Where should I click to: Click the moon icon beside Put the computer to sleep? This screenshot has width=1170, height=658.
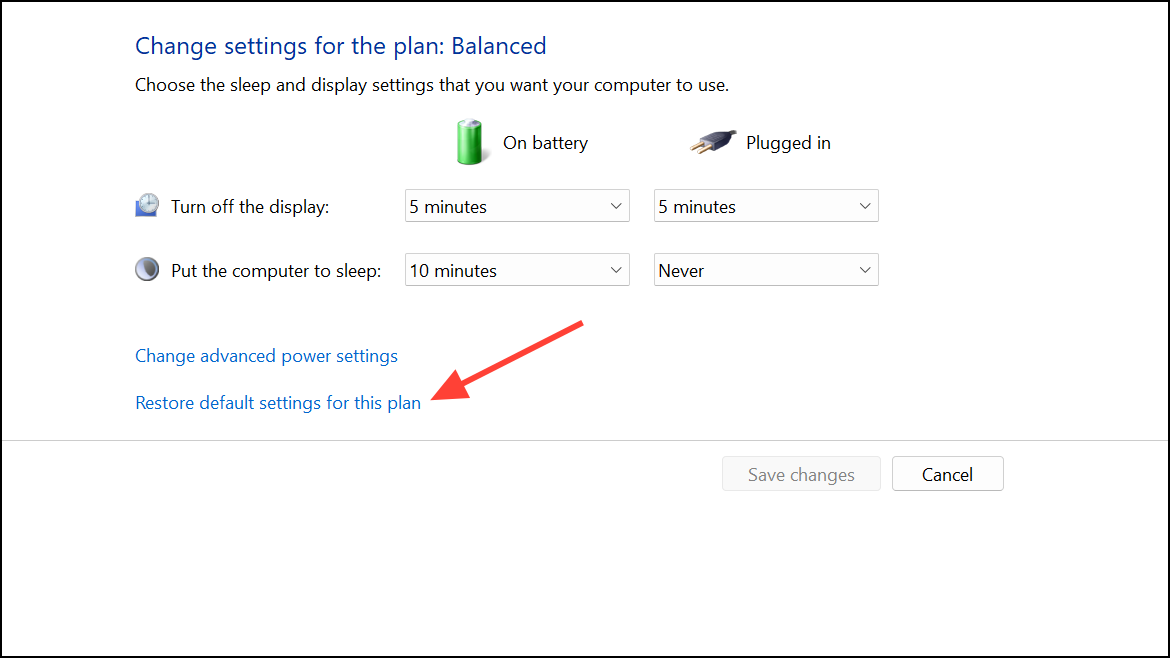pos(146,270)
